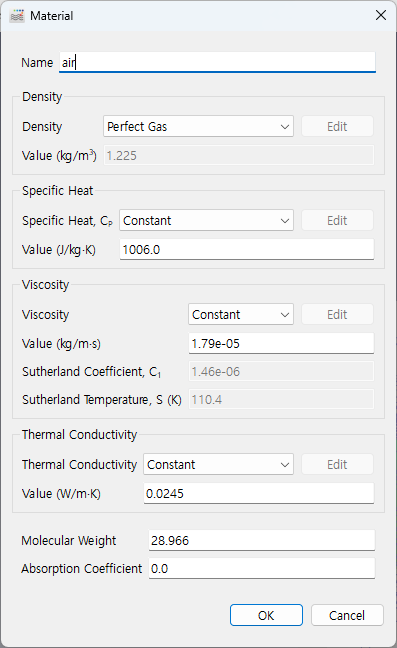This screenshot has width=397, height=648.
Task: Click the Cancel button
Action: point(347,615)
